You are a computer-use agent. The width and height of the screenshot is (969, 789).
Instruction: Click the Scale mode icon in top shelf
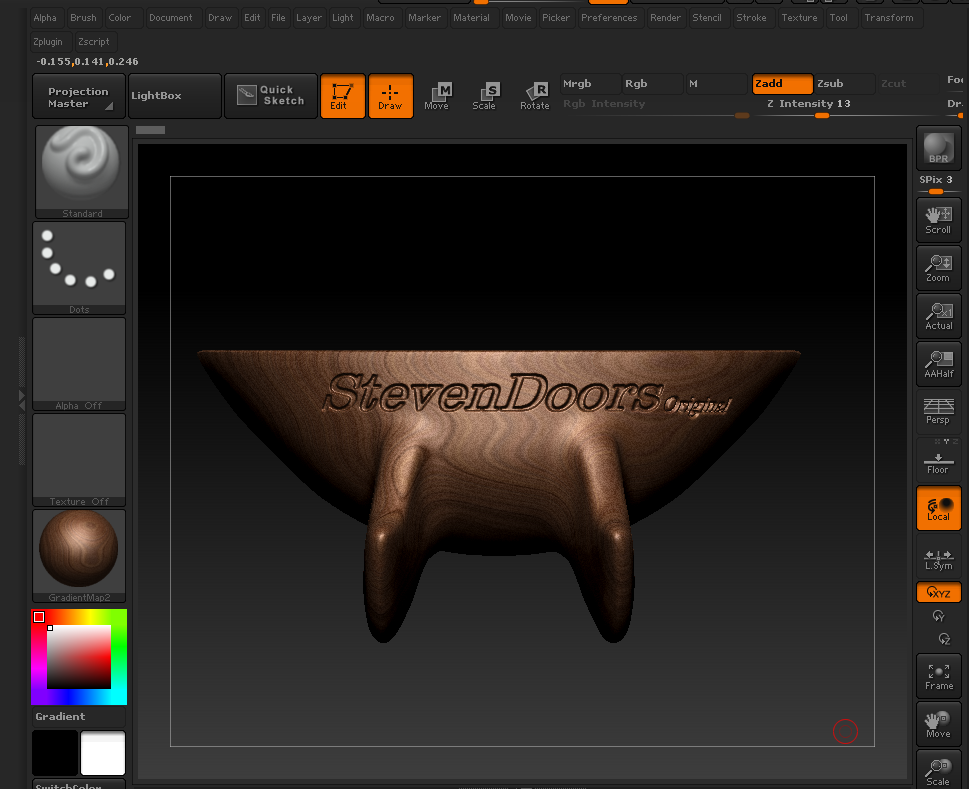click(484, 96)
